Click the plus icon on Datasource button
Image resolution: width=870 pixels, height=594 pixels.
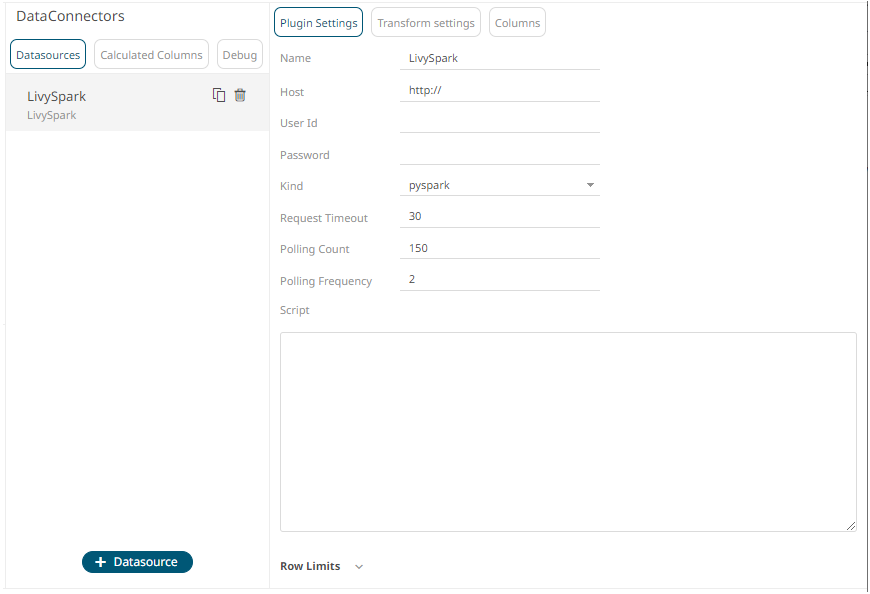click(100, 562)
